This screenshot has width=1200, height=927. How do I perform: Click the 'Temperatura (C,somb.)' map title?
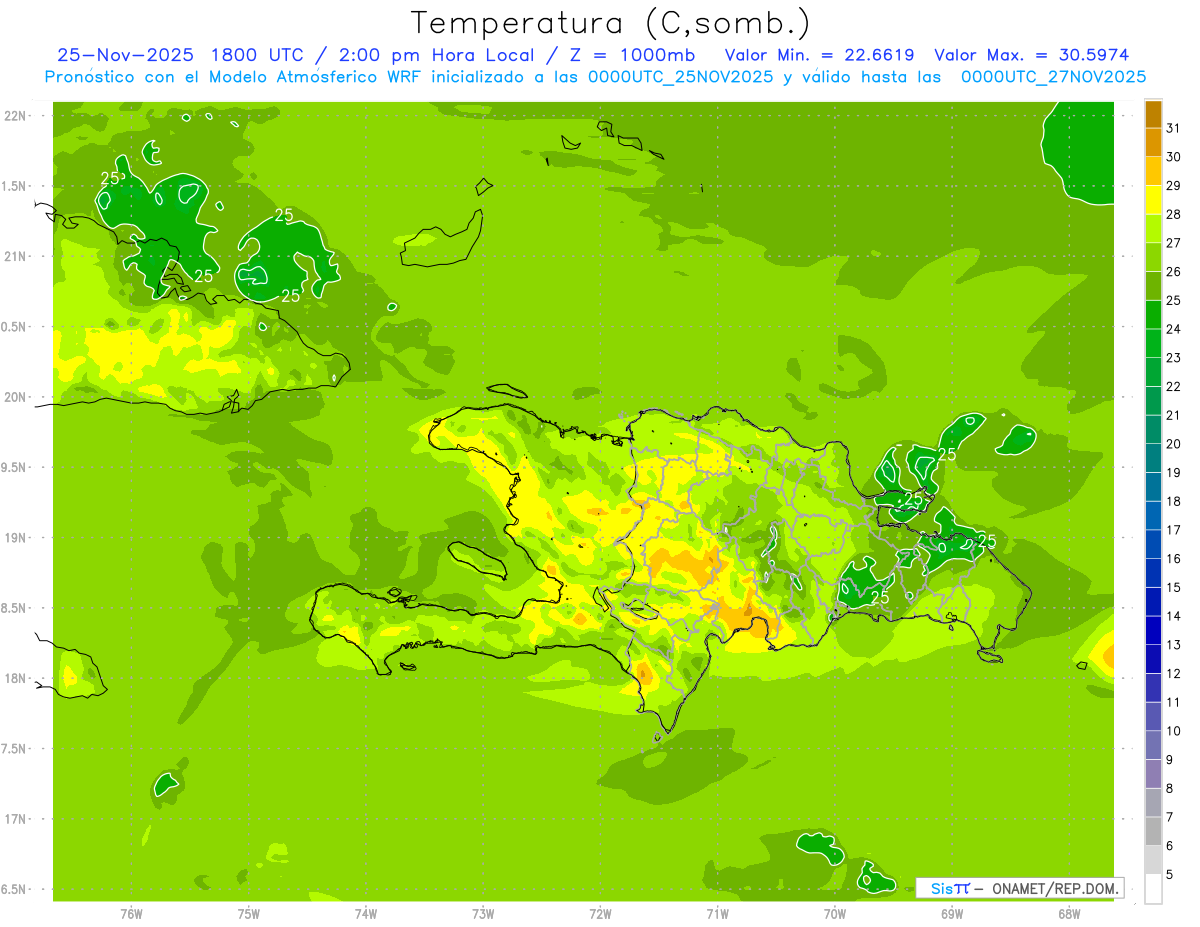[x=610, y=23]
